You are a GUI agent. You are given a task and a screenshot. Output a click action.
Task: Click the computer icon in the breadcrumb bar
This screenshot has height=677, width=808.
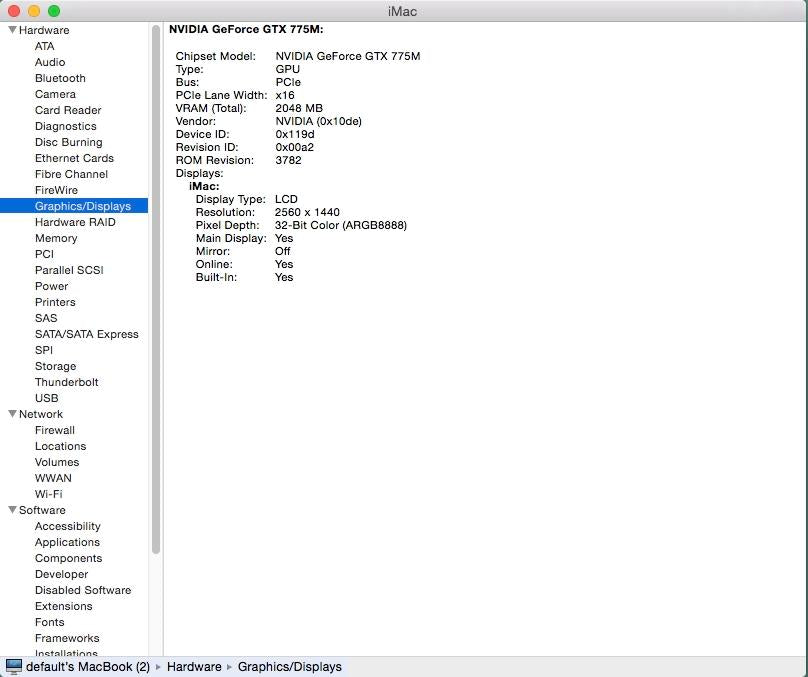pos(15,666)
